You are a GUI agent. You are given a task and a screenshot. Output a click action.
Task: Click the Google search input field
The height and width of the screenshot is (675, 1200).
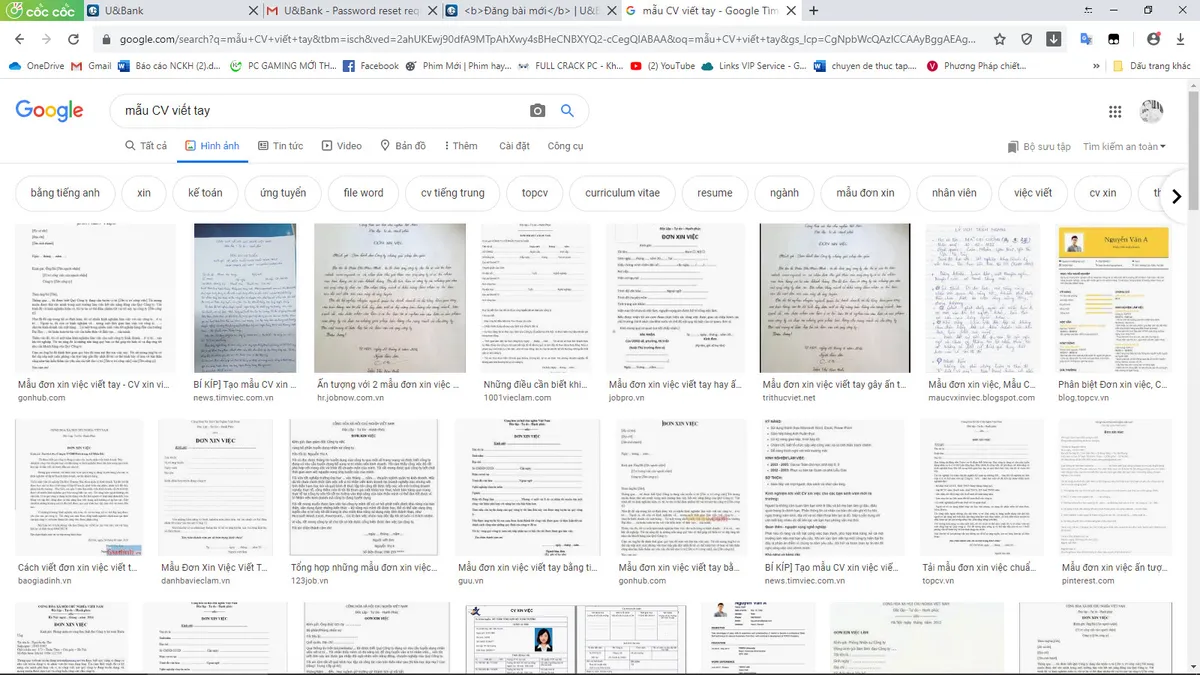pyautogui.click(x=320, y=111)
